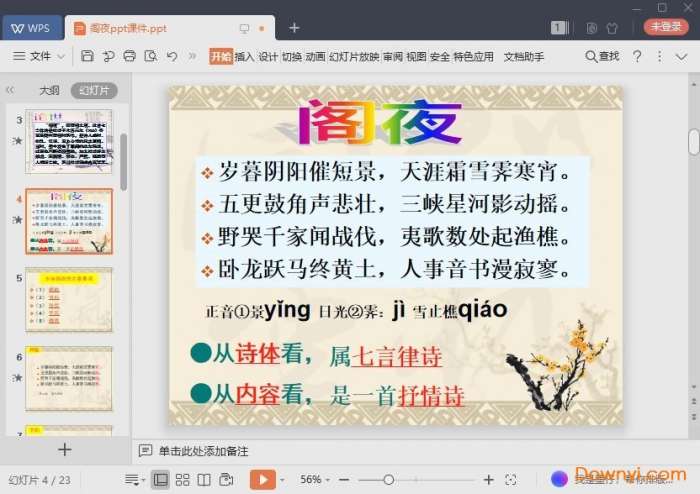Click the skin/shirt icon in title bar
This screenshot has height=494, width=700.
pyautogui.click(x=612, y=28)
